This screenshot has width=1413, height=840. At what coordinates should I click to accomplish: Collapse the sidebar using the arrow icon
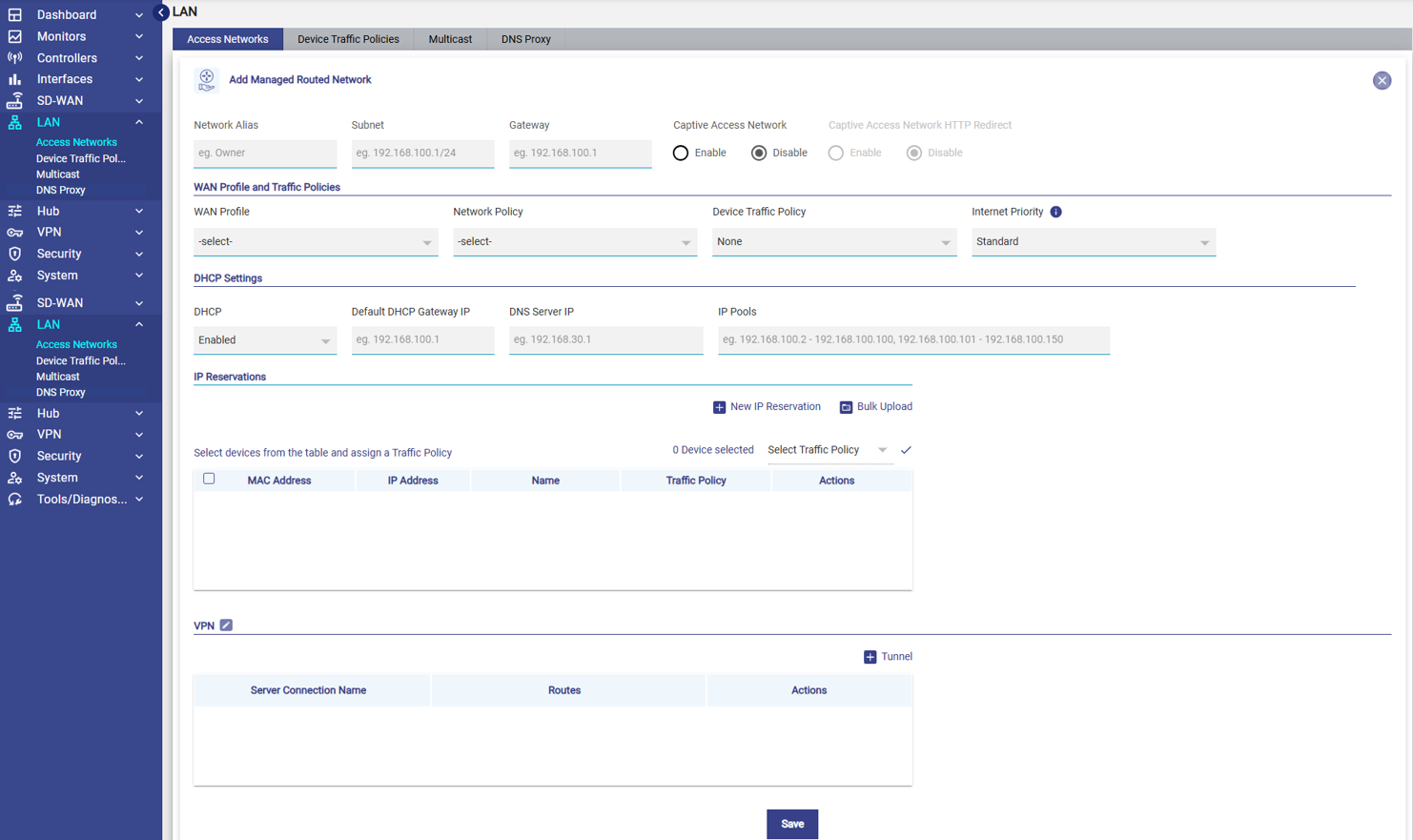point(161,12)
